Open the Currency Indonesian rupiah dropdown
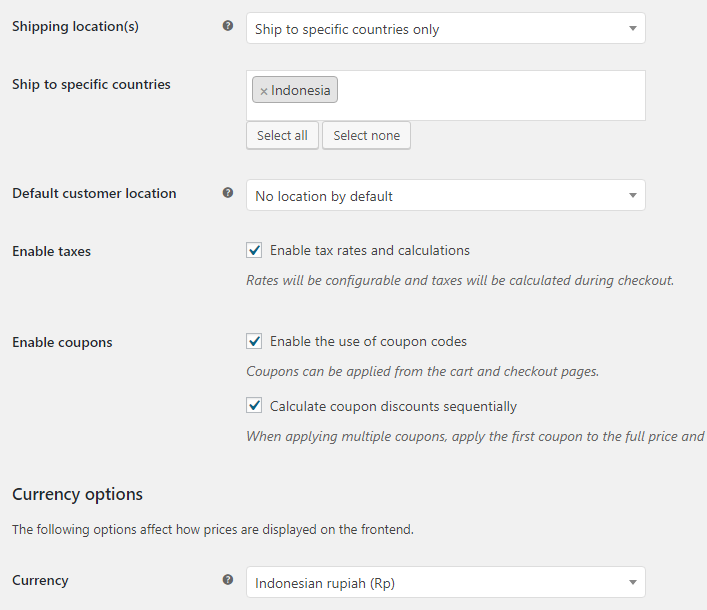This screenshot has height=610, width=707. point(445,582)
